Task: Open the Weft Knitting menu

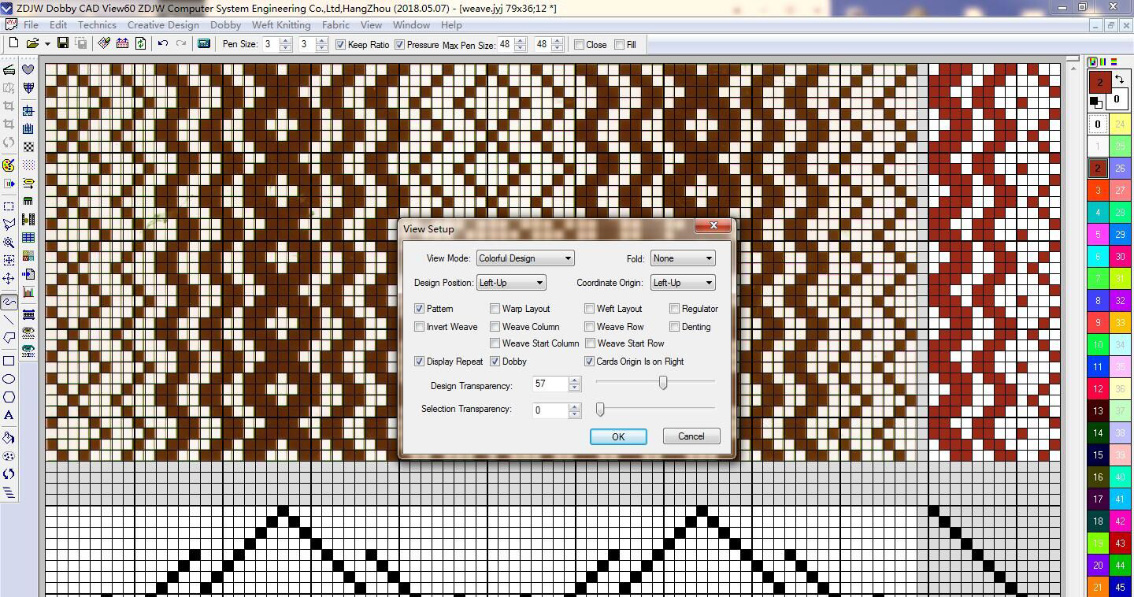Action: [x=281, y=25]
